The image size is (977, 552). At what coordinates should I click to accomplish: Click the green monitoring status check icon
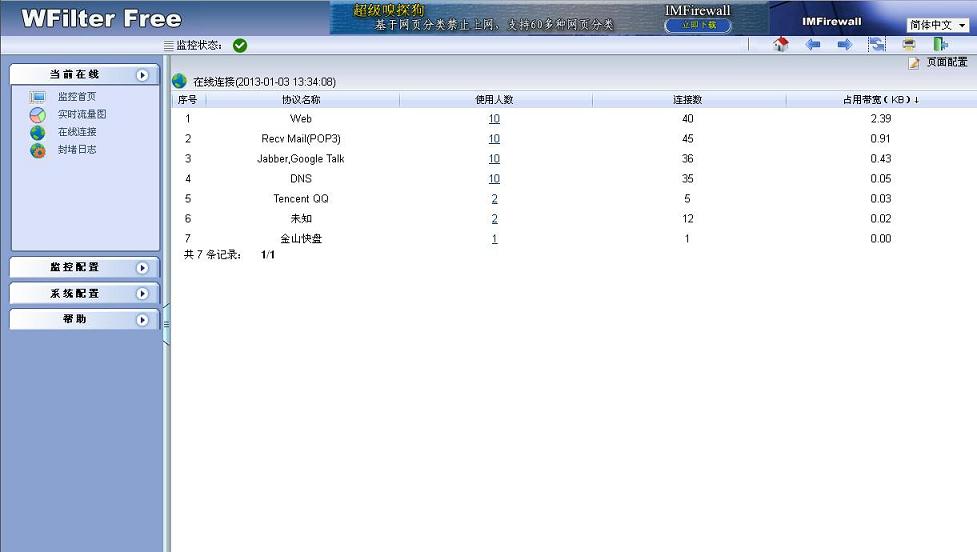(240, 45)
